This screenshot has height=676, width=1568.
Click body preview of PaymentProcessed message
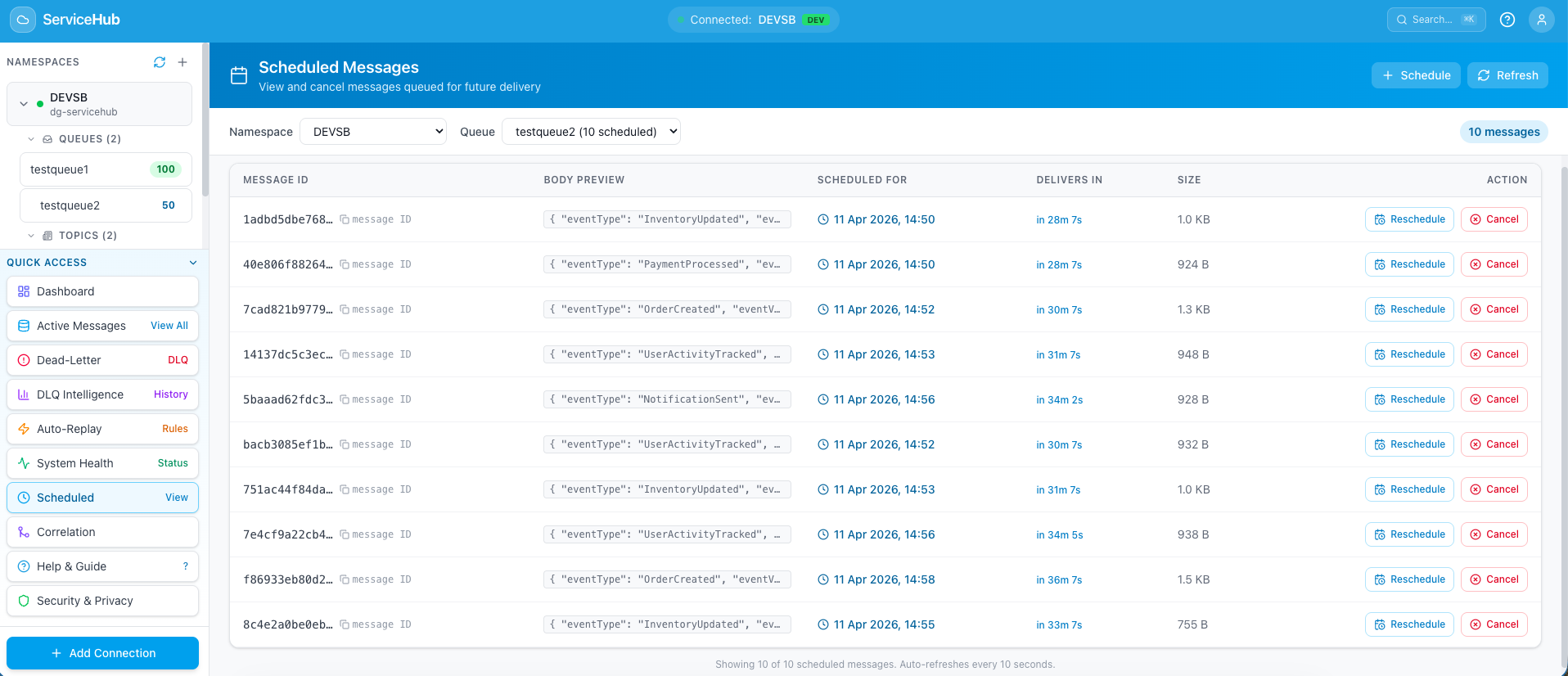pos(667,264)
